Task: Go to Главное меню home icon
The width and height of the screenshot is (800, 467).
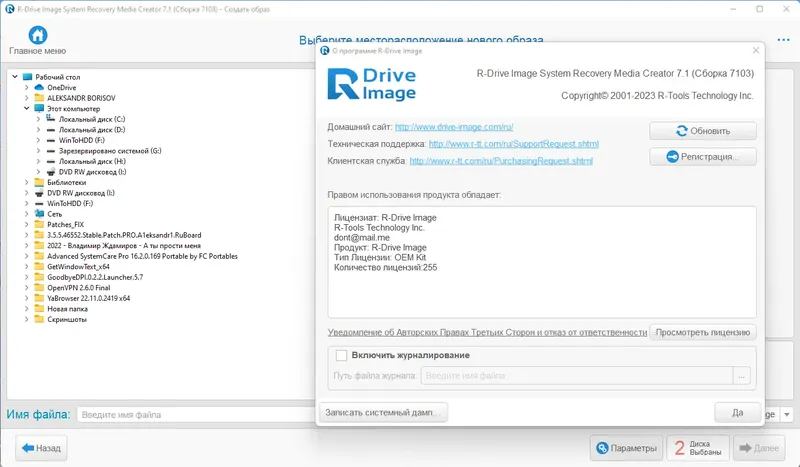Action: (37, 35)
